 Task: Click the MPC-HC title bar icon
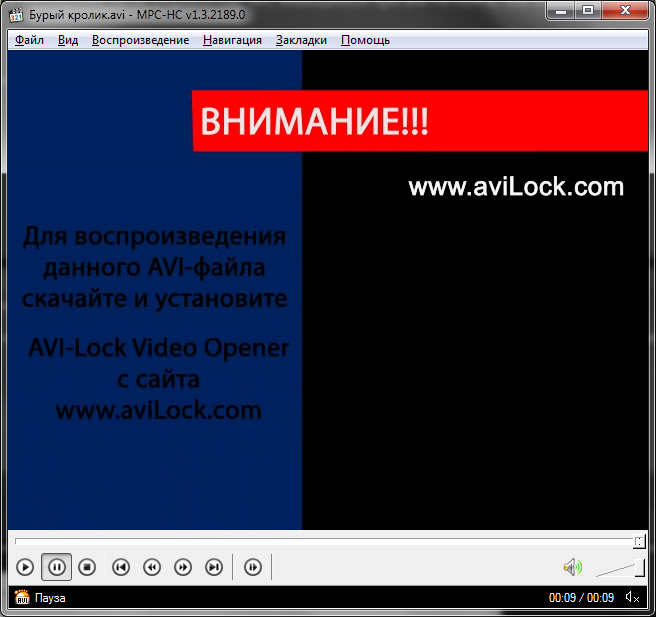point(16,15)
